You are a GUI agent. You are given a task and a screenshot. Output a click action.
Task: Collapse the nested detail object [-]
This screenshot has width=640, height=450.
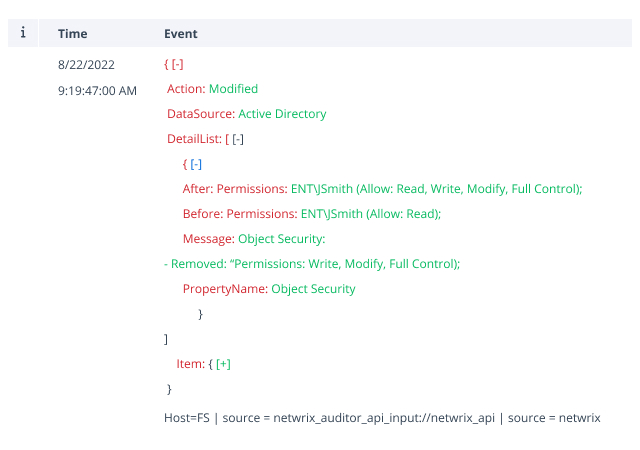tap(196, 164)
